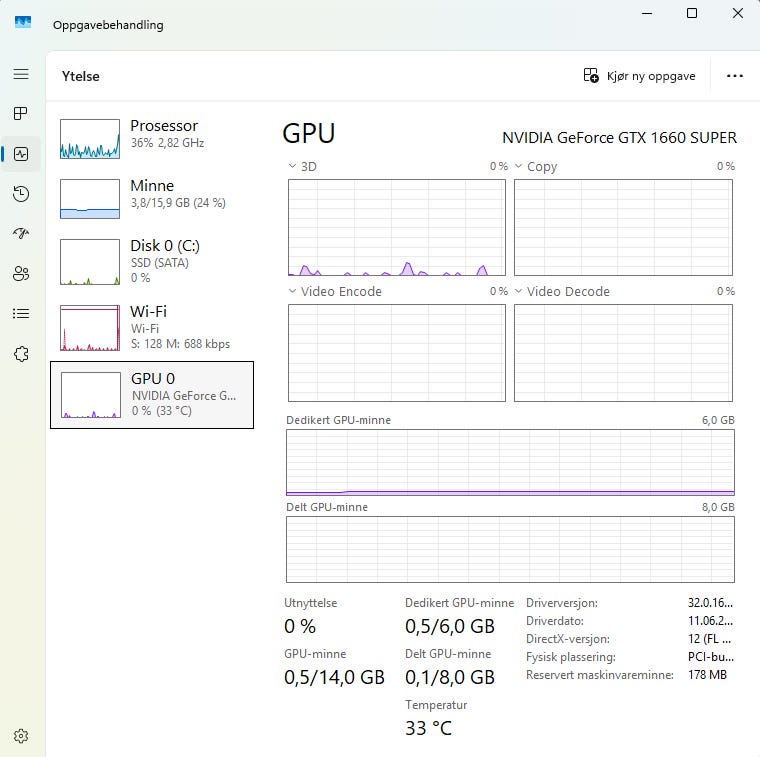760x757 pixels.
Task: Click the 3,8/15,9 GB (24 %) text
Action: tap(178, 203)
